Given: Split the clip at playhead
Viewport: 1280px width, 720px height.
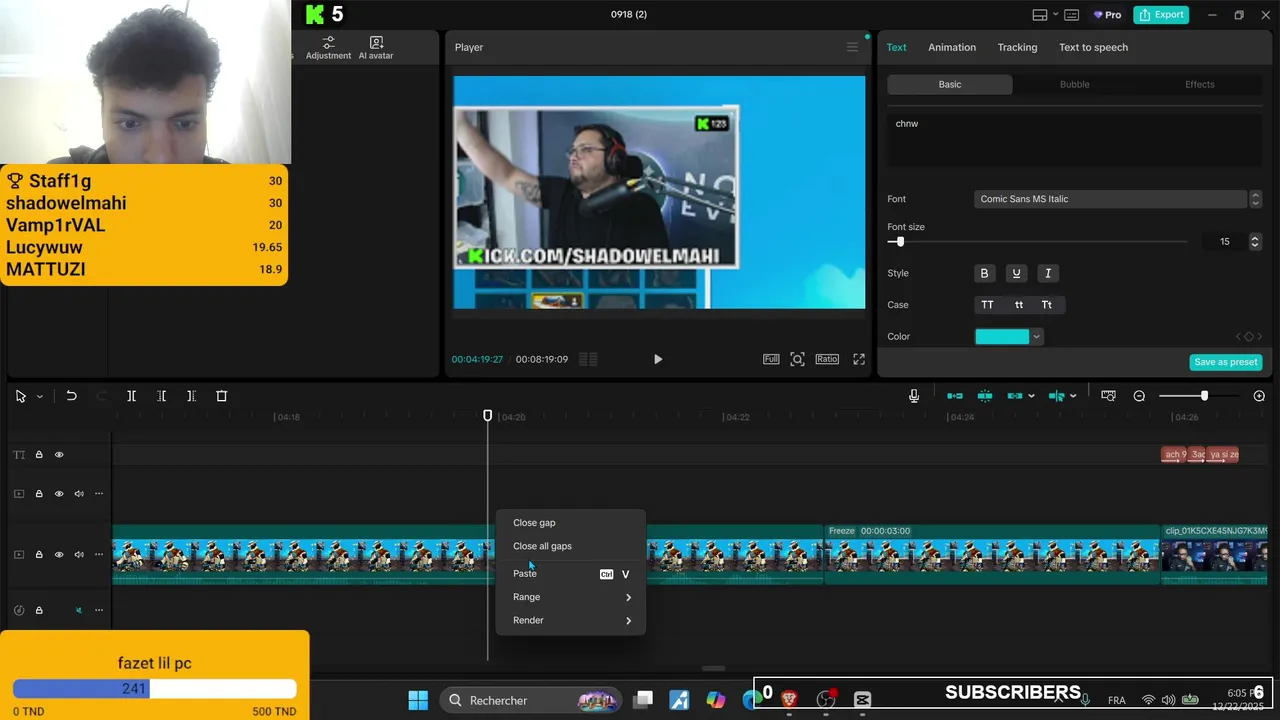Looking at the screenshot, I should point(131,396).
